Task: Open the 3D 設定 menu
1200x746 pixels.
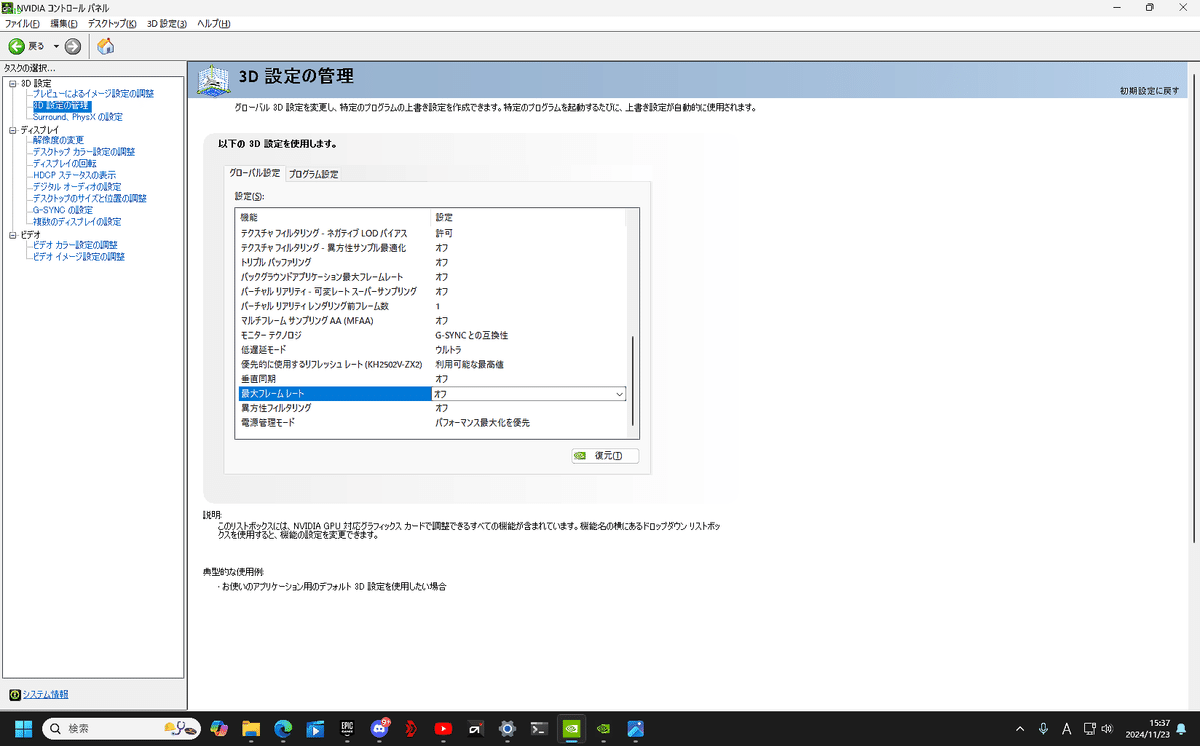Action: 167,23
